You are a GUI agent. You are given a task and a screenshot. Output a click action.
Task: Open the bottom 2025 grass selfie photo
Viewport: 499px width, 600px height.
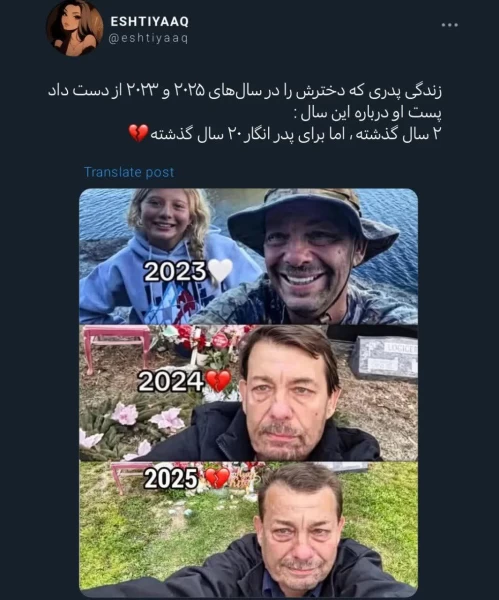(248, 529)
